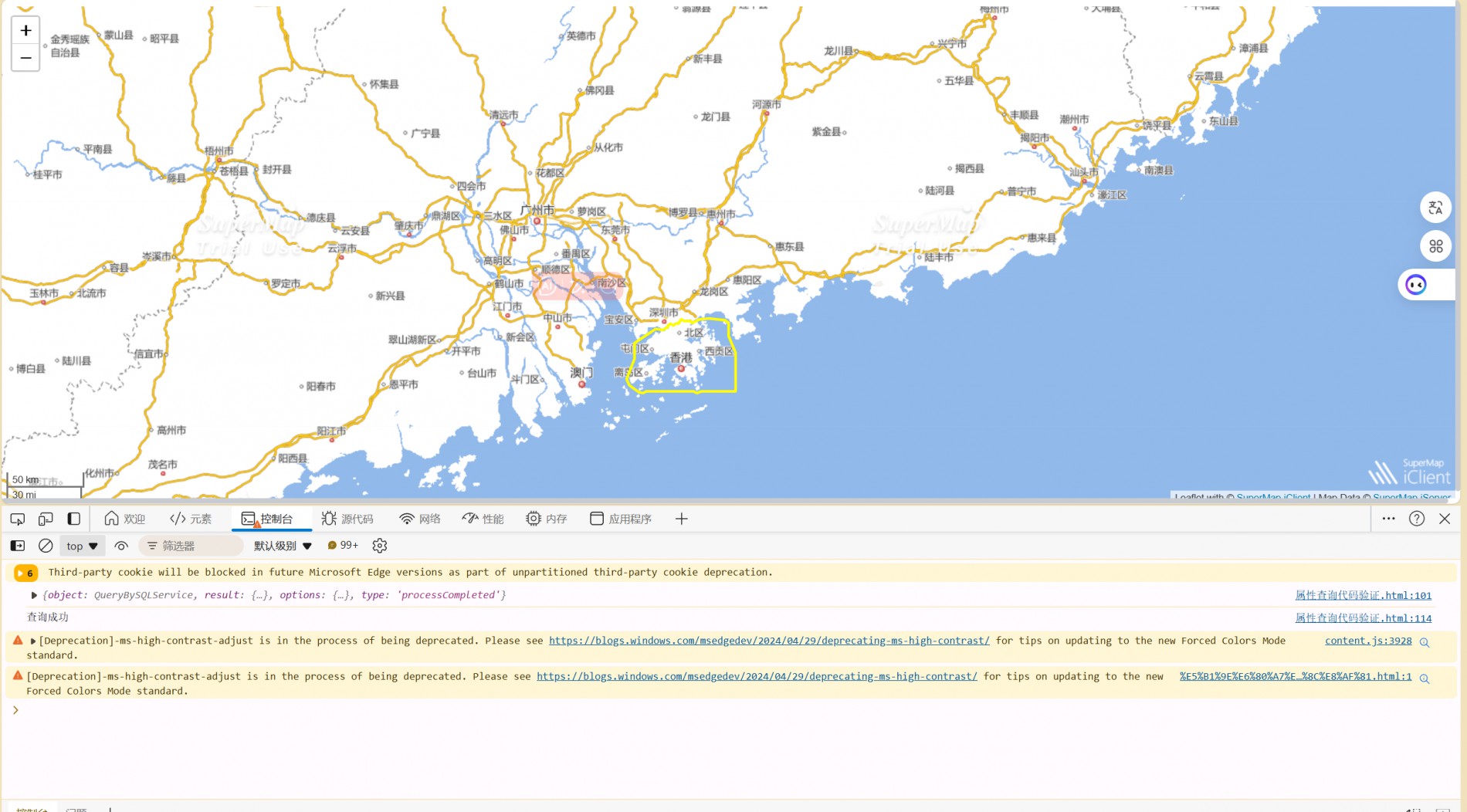The image size is (1467, 812).
Task: Click the 梧州市 label on the map
Action: [x=219, y=151]
